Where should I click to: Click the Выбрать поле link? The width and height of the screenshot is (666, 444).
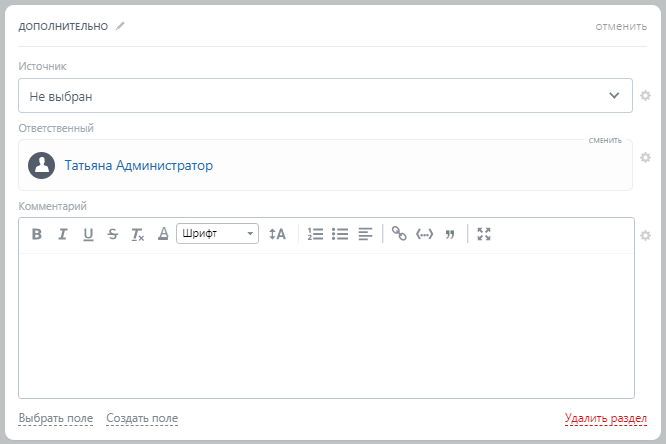(x=56, y=418)
